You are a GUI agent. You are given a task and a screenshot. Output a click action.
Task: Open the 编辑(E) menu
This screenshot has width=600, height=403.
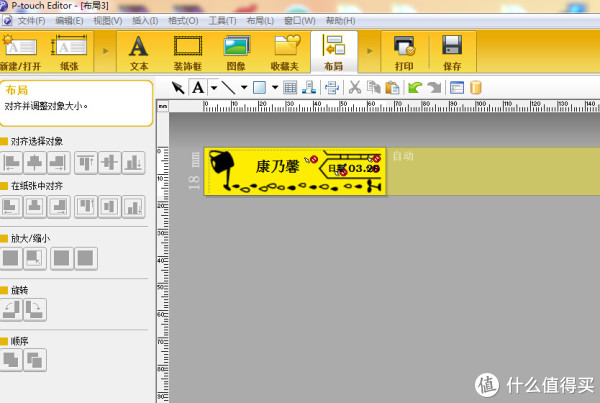pyautogui.click(x=69, y=21)
